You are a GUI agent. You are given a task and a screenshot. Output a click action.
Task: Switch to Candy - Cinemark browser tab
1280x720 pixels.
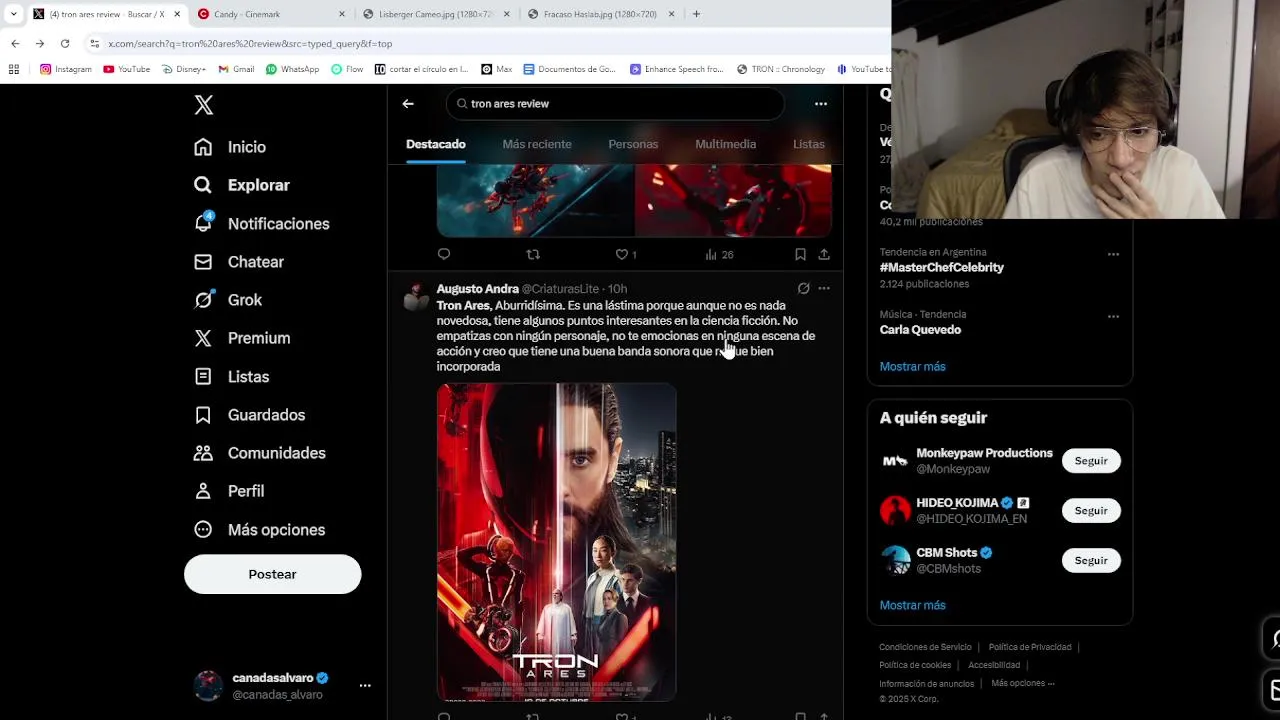(270, 14)
